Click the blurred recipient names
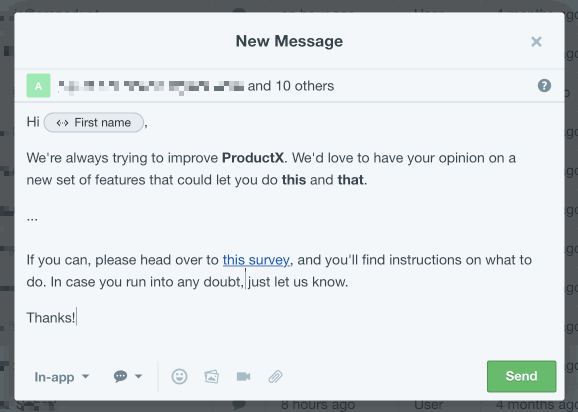This screenshot has width=578, height=412. click(x=151, y=87)
